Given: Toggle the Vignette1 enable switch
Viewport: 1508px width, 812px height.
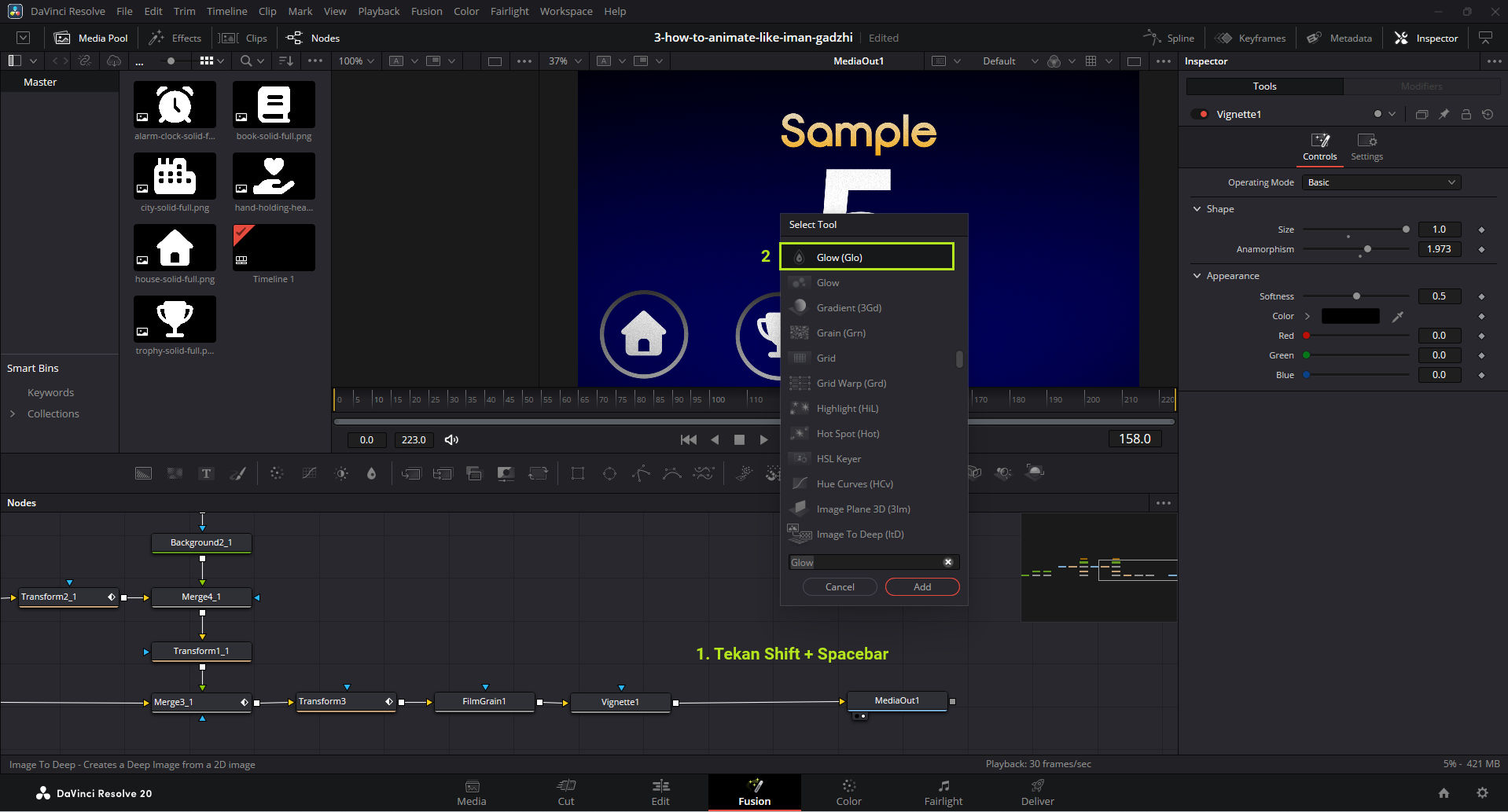Looking at the screenshot, I should (1200, 115).
